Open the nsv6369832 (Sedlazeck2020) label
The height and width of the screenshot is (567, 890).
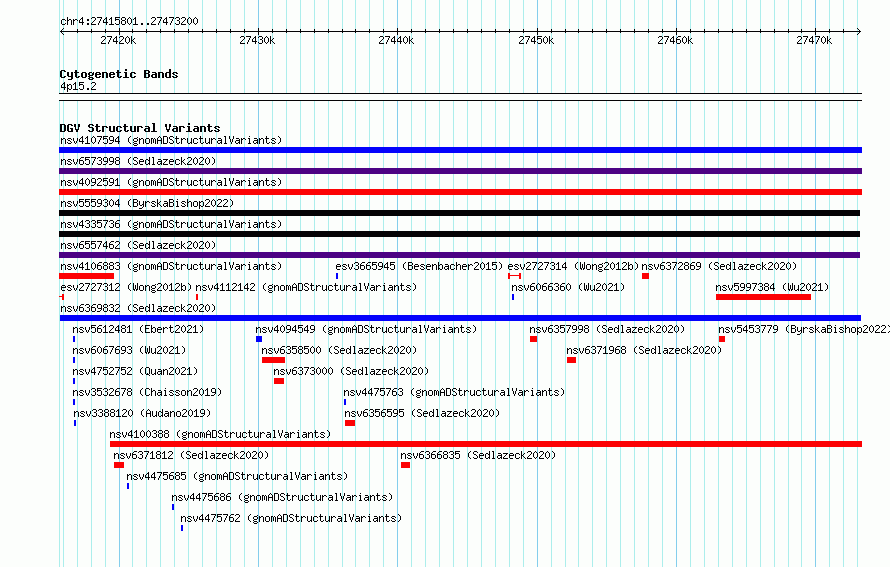click(138, 308)
